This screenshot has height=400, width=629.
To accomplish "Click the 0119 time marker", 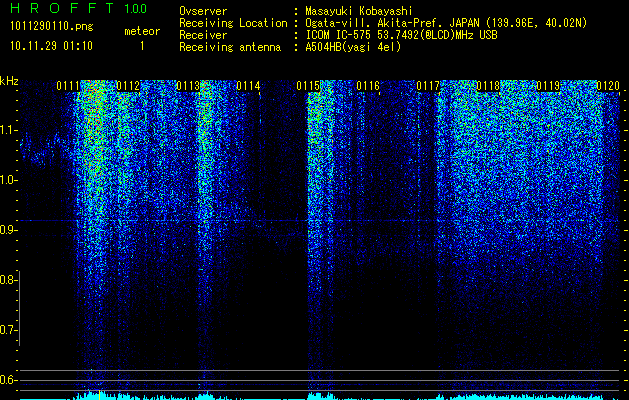I will coord(548,86).
